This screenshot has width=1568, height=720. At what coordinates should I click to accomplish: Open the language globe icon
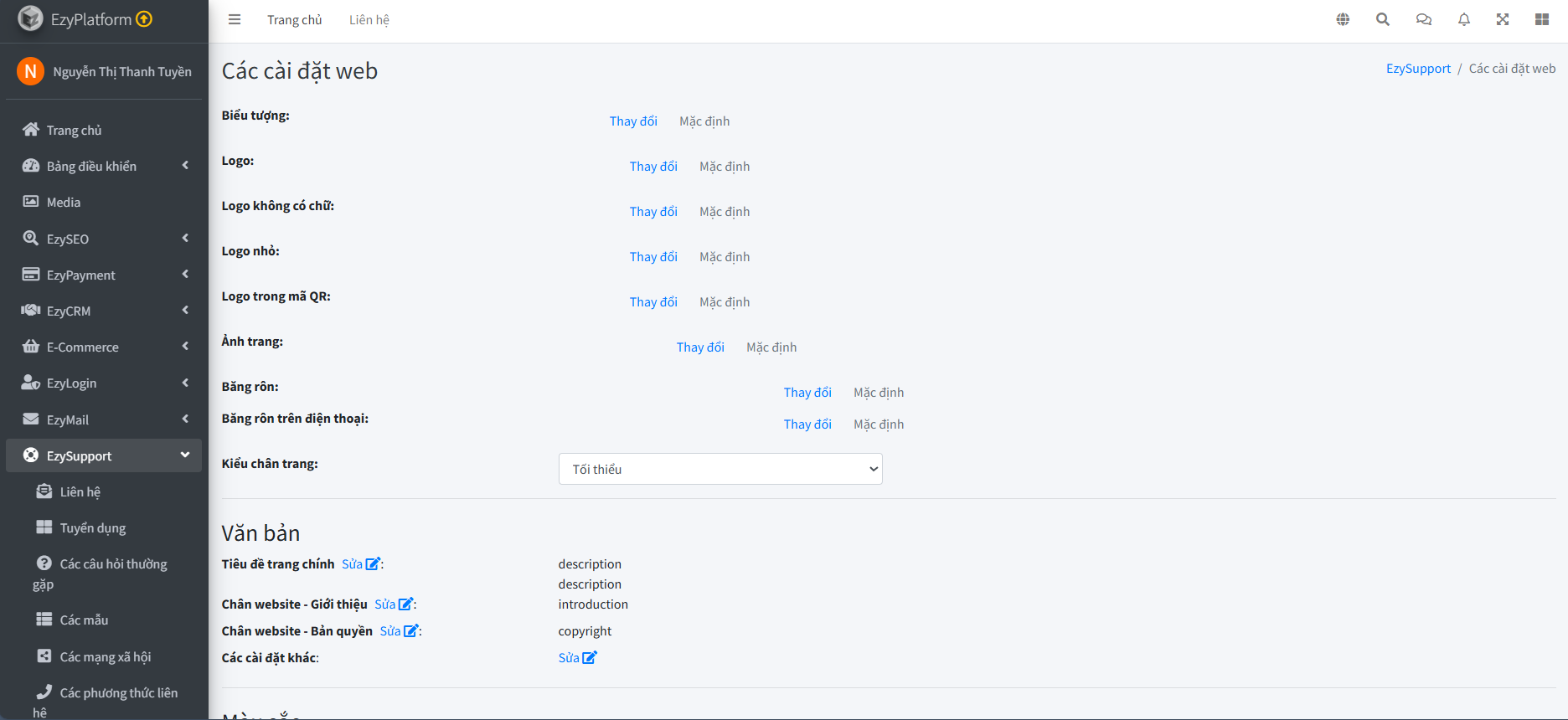point(1343,19)
